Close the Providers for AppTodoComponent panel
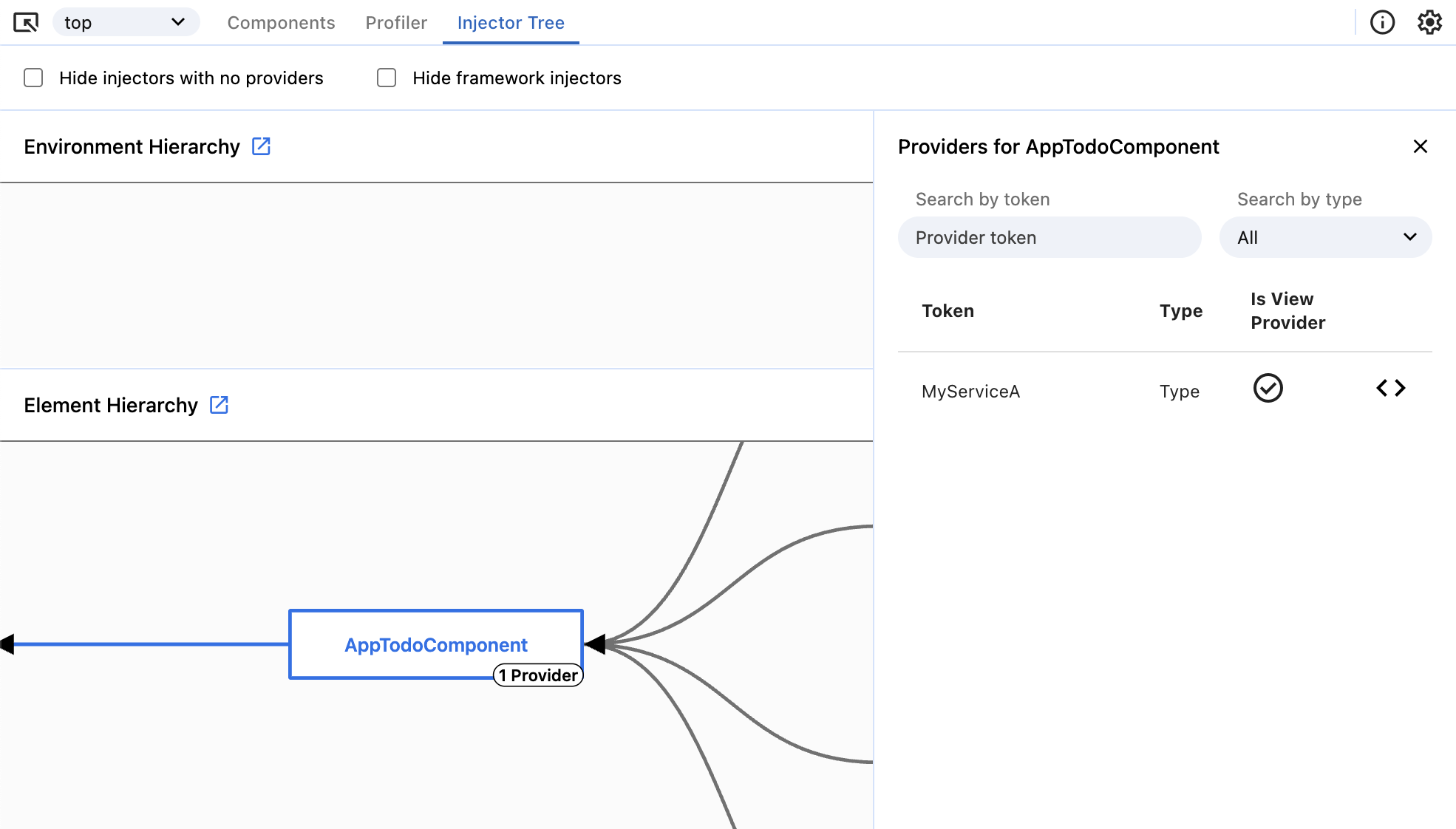Viewport: 1456px width, 829px height. [x=1420, y=146]
